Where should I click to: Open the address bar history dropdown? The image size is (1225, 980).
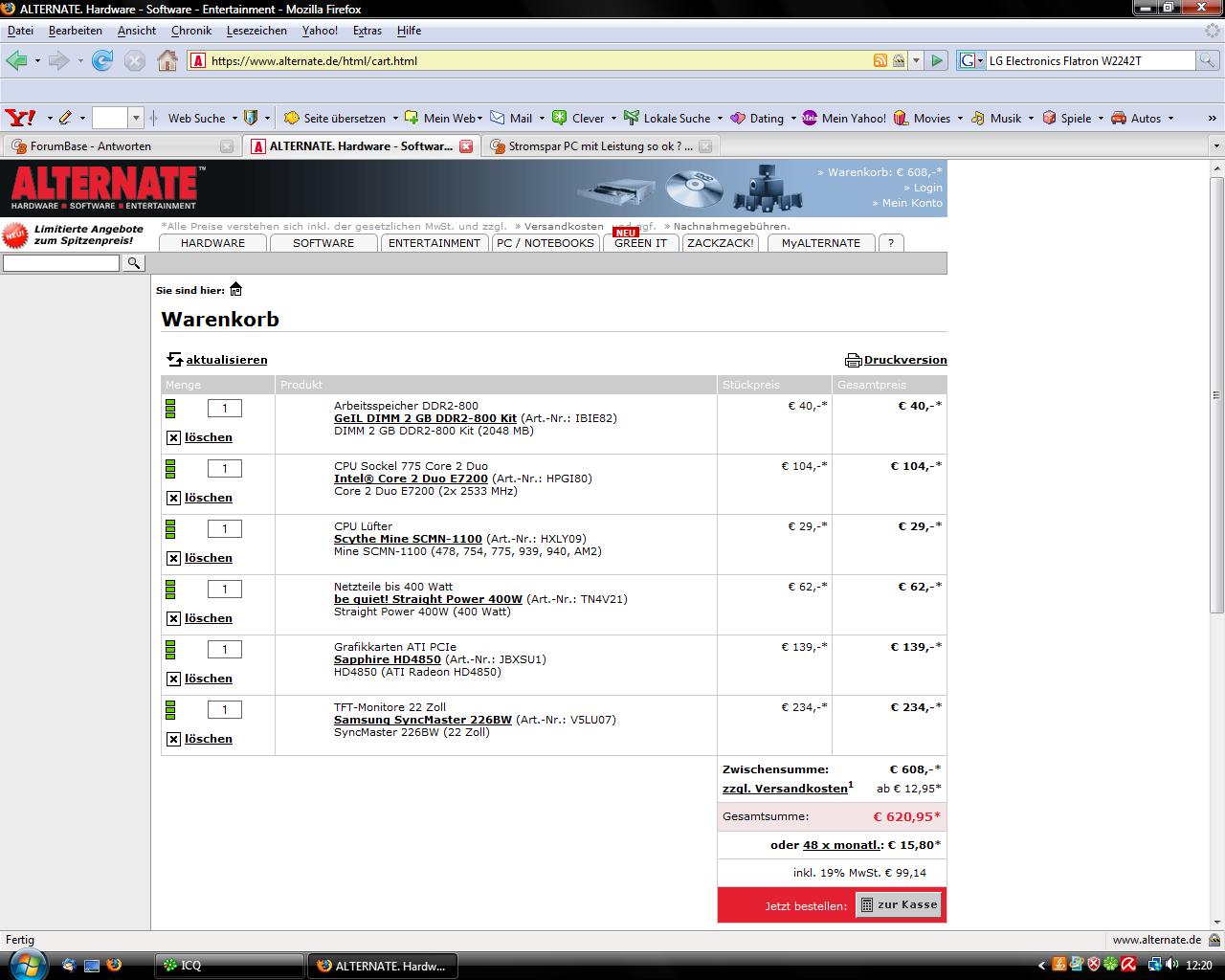point(916,60)
